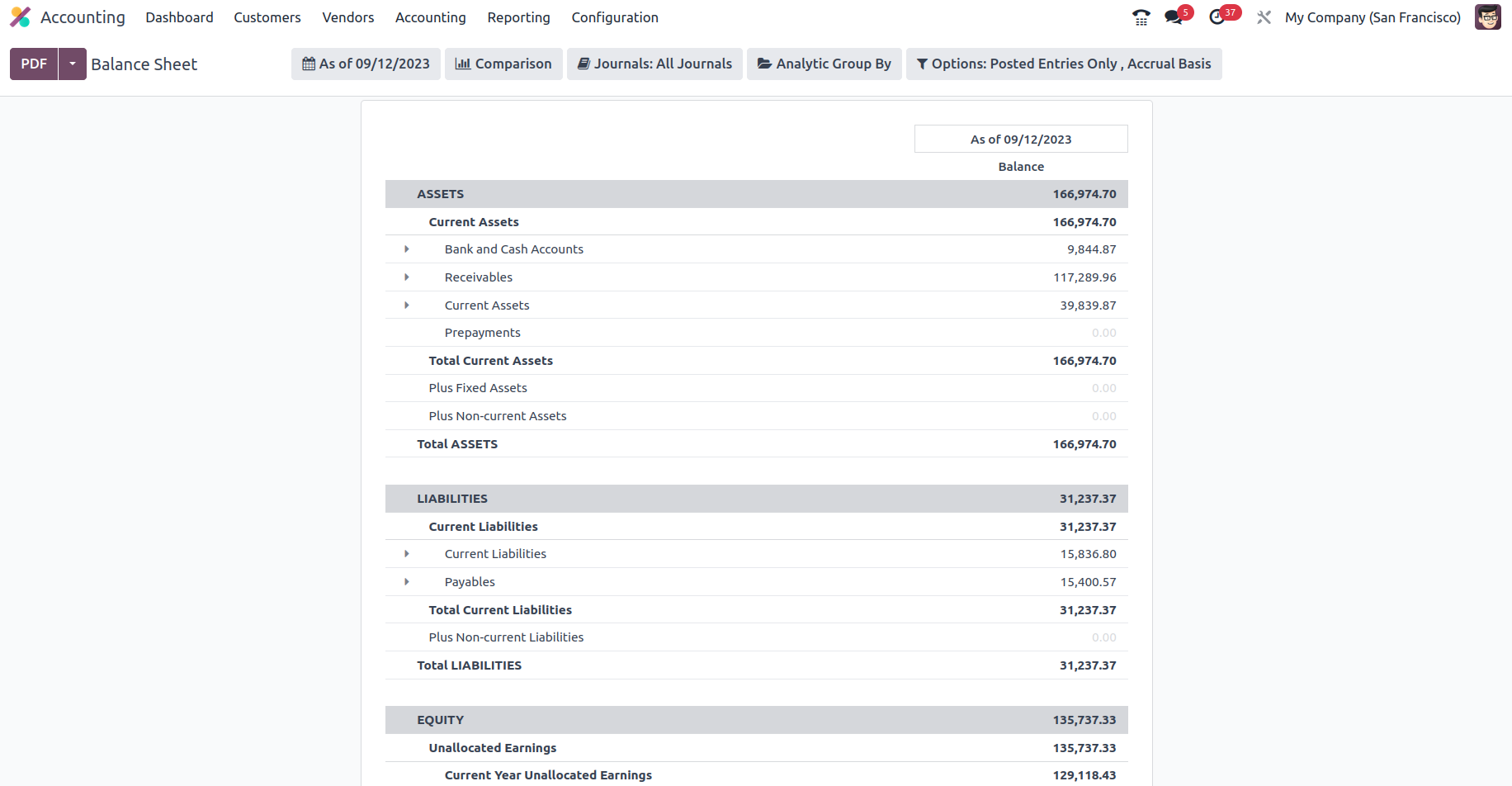The image size is (1512, 786).
Task: Click the Total ASSETS row
Action: [757, 444]
